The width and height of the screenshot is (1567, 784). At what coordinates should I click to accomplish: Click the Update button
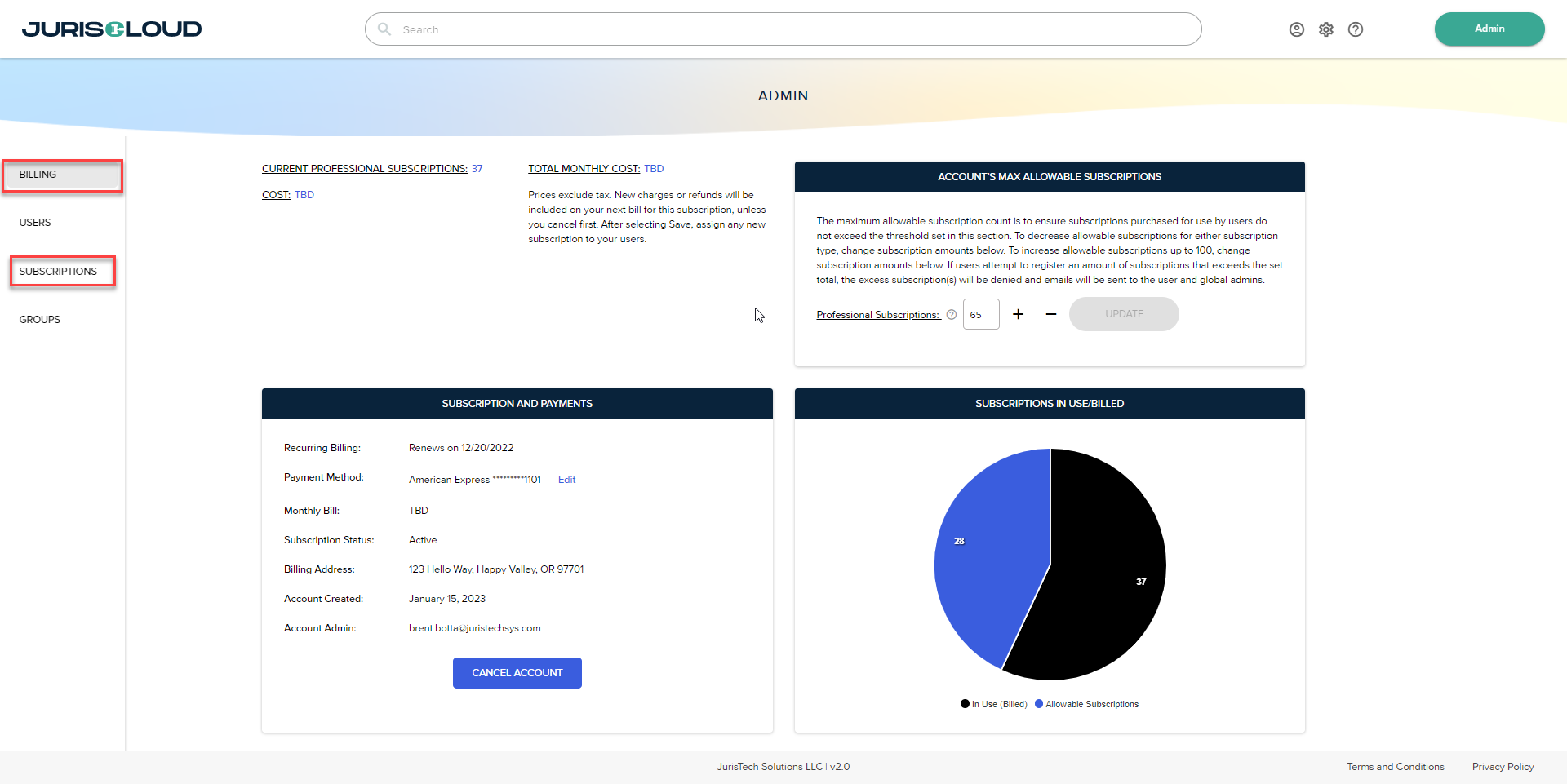click(x=1123, y=314)
